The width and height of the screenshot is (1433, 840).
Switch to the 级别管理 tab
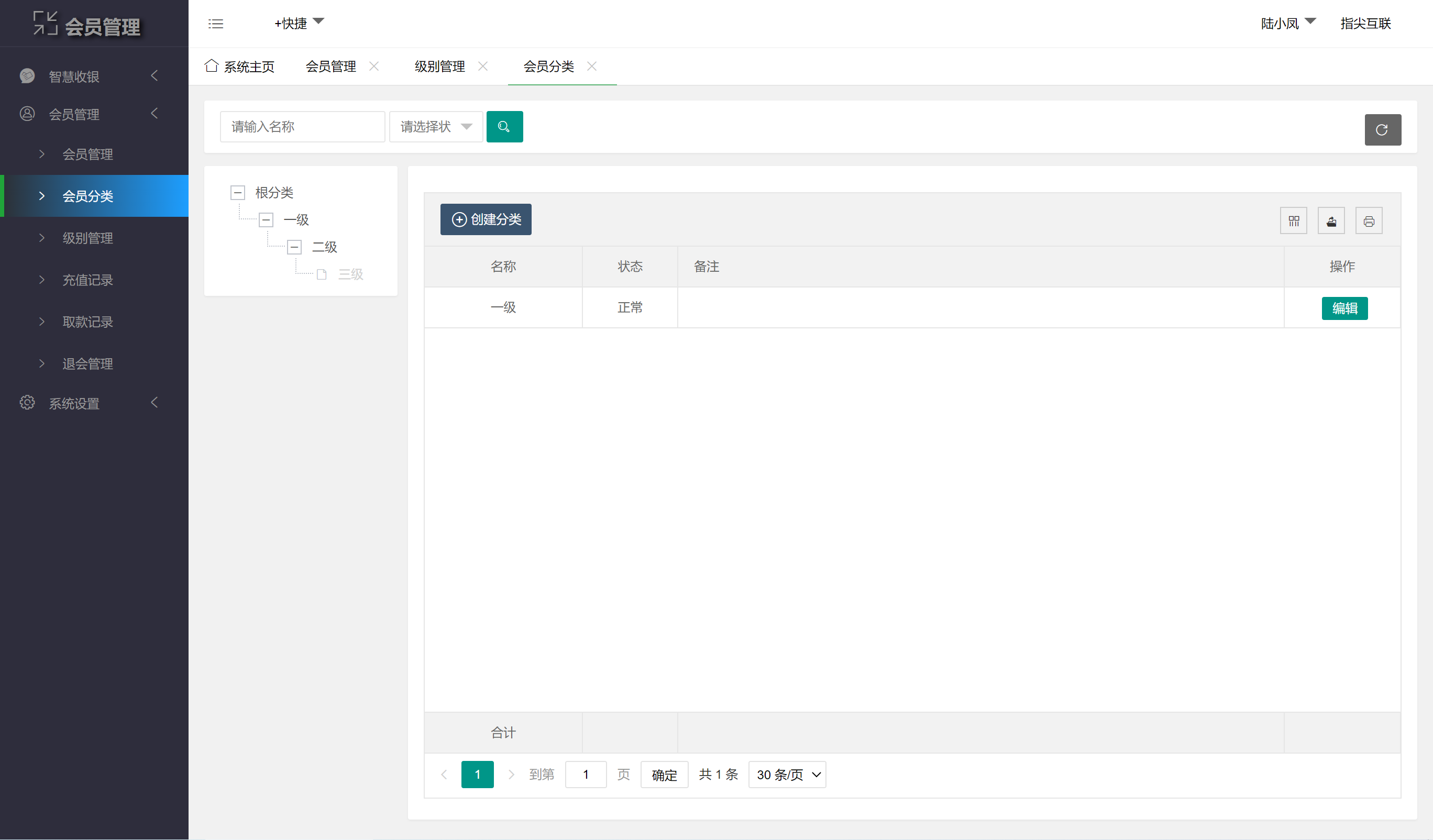click(x=439, y=67)
